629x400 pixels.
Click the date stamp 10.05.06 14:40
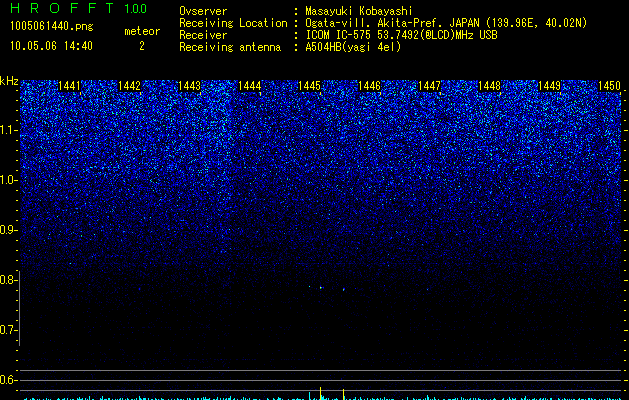51,46
